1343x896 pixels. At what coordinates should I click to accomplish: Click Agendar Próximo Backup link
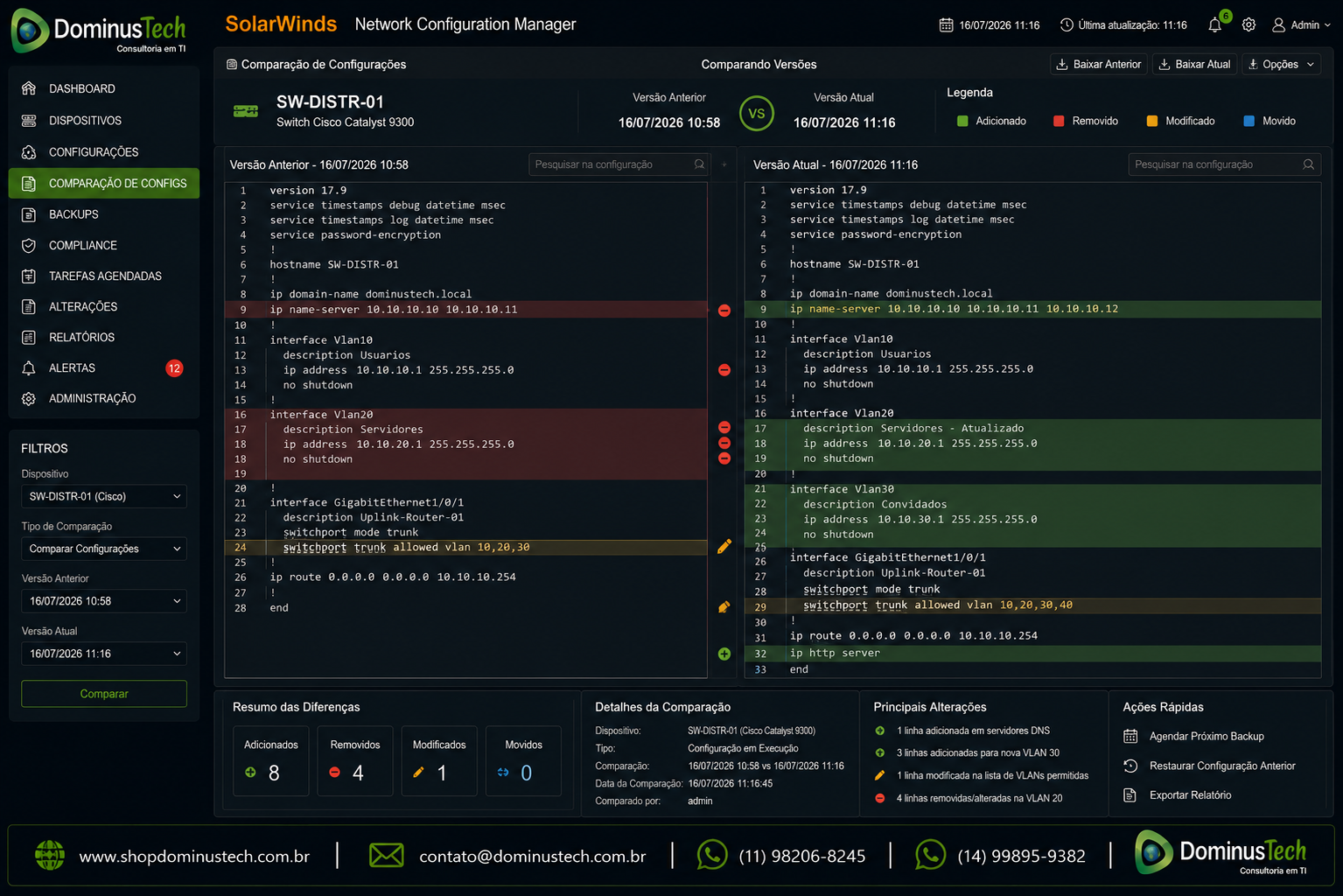coord(1207,737)
